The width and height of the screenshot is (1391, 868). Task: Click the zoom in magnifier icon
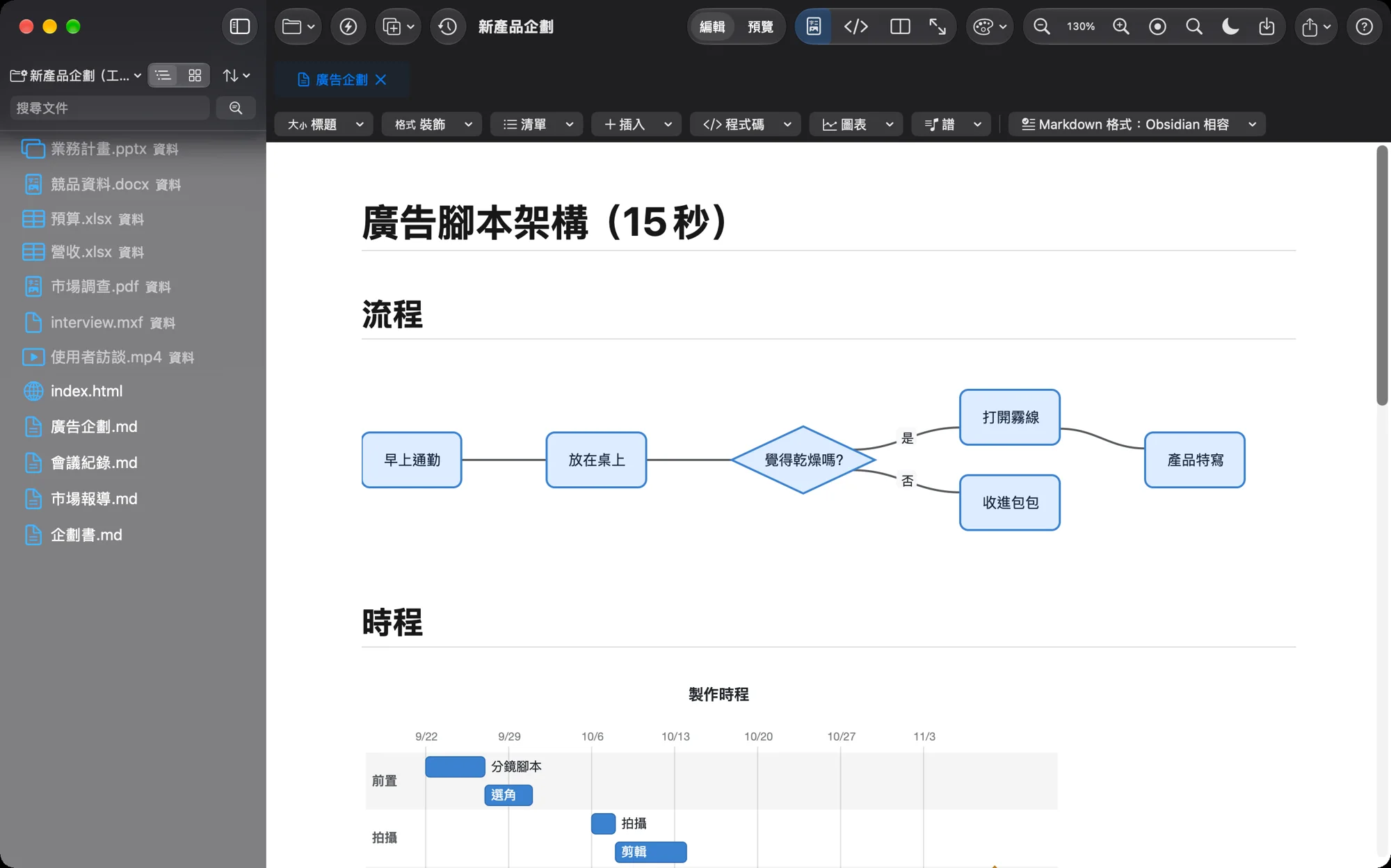pyautogui.click(x=1121, y=26)
